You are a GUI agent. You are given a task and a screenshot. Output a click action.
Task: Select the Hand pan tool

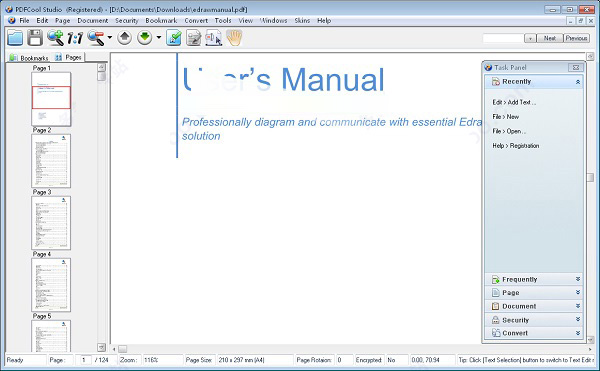(x=234, y=38)
